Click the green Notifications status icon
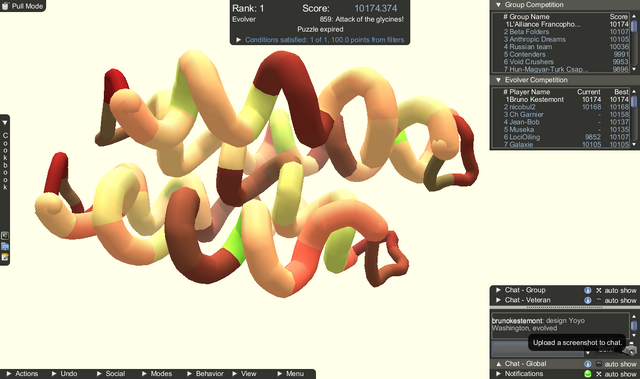 (587, 374)
